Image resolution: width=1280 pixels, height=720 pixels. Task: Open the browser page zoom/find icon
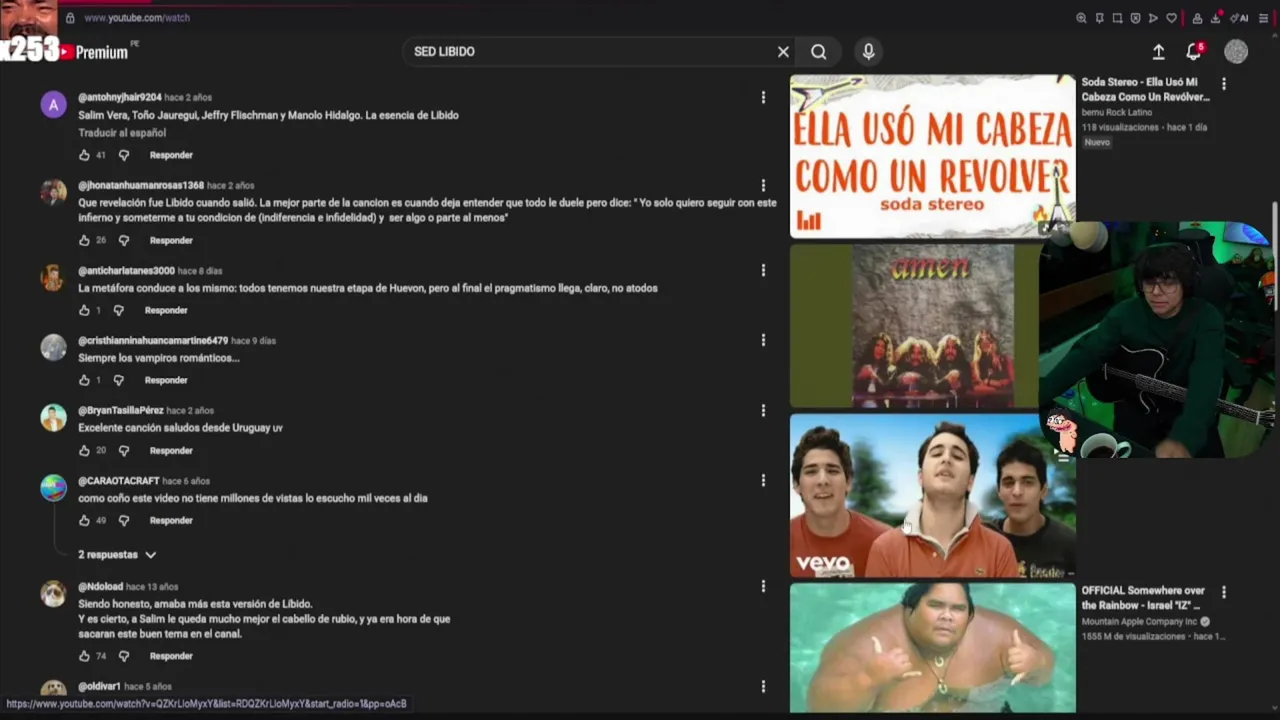coord(1081,18)
